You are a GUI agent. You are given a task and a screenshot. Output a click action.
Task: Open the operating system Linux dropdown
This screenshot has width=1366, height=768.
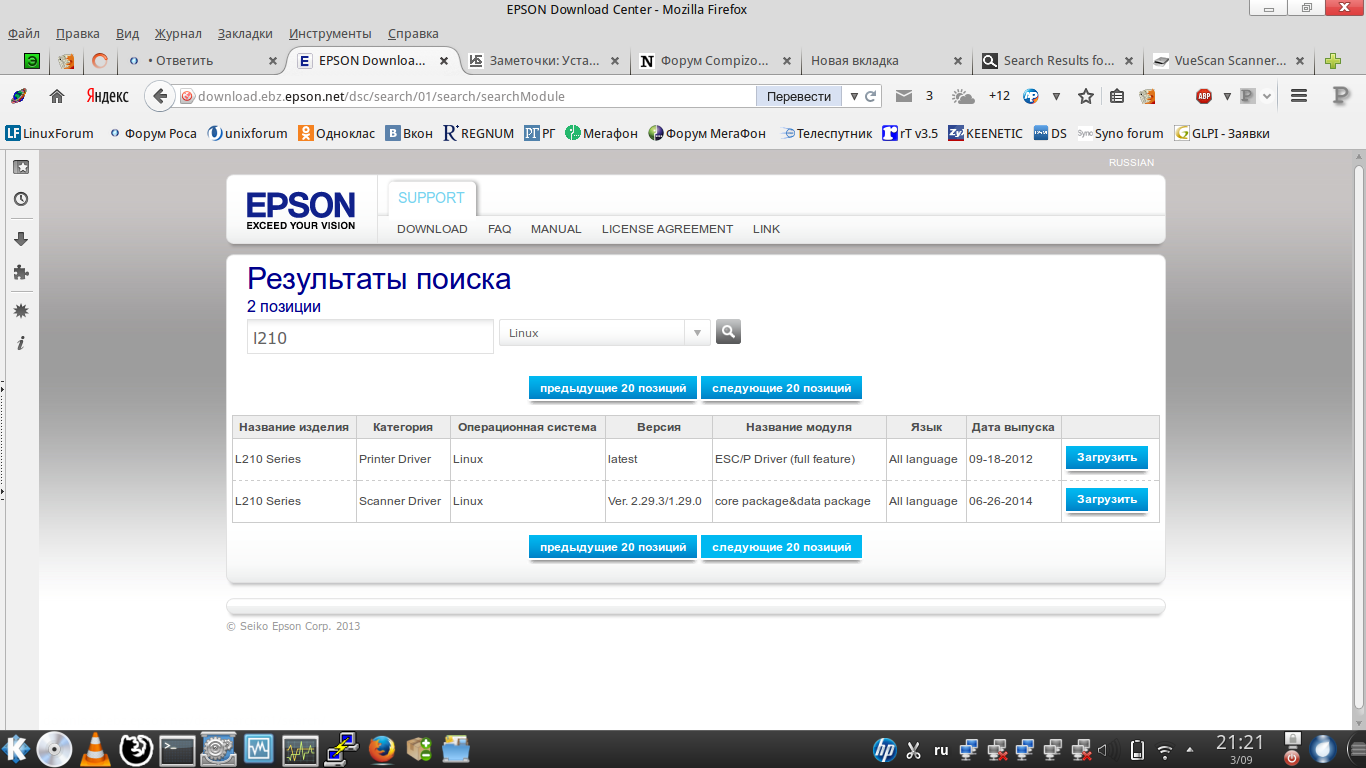tap(605, 333)
